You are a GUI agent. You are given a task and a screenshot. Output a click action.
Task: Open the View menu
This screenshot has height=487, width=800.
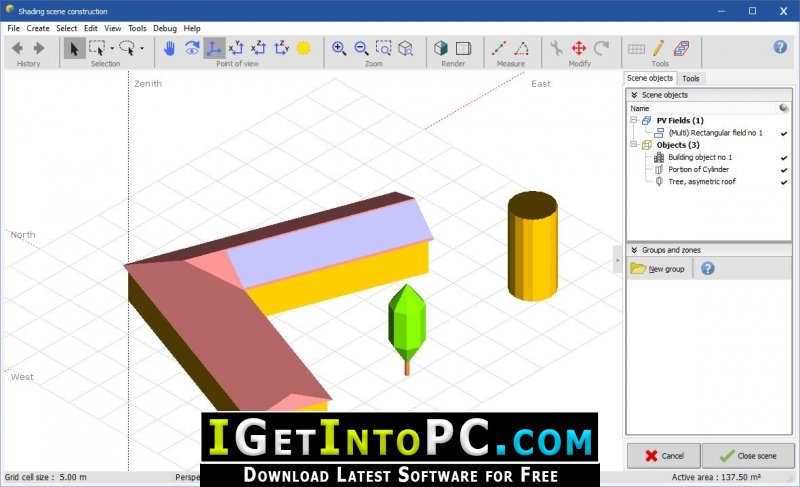tap(113, 29)
